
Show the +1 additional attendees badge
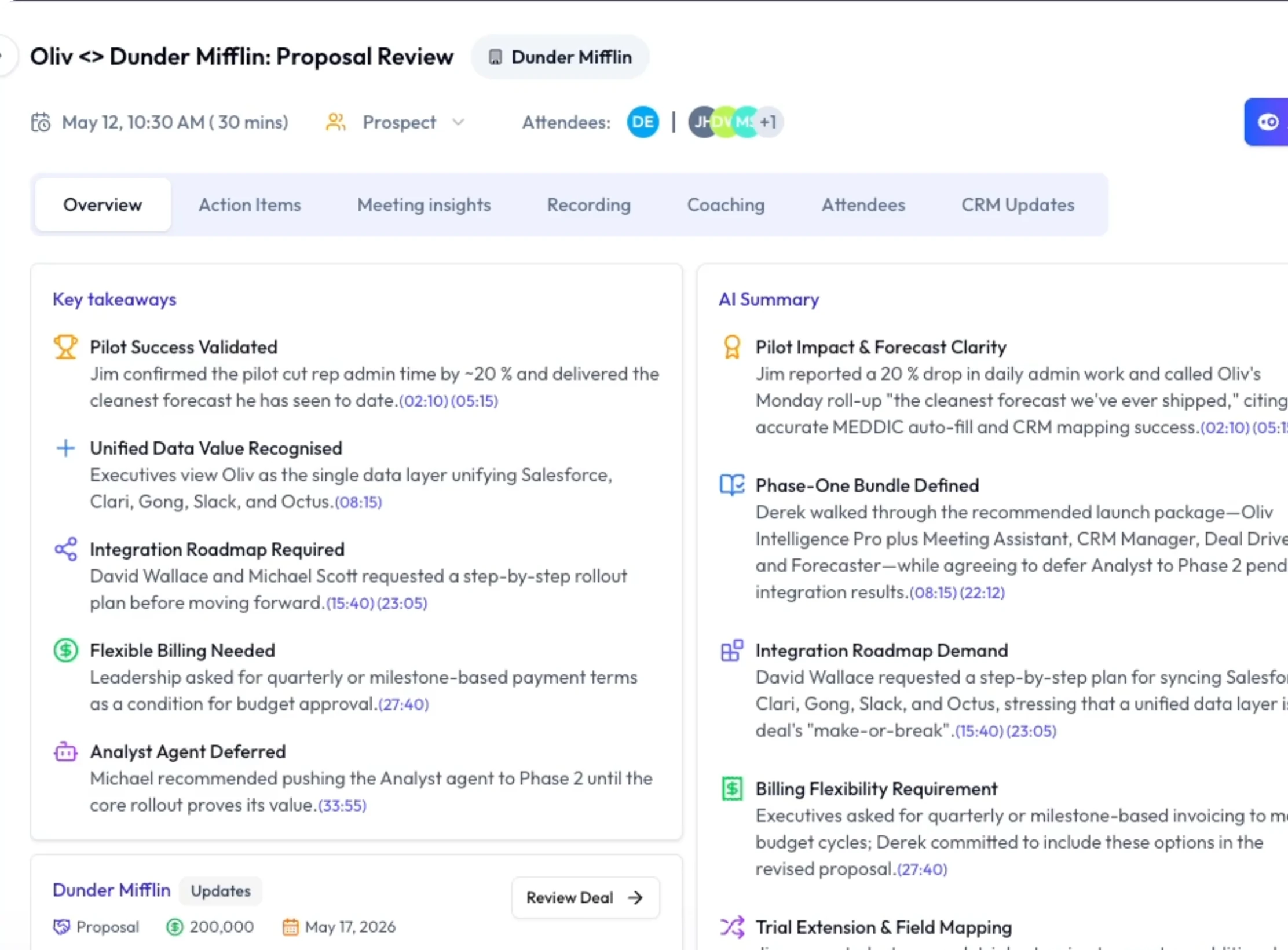coord(769,122)
